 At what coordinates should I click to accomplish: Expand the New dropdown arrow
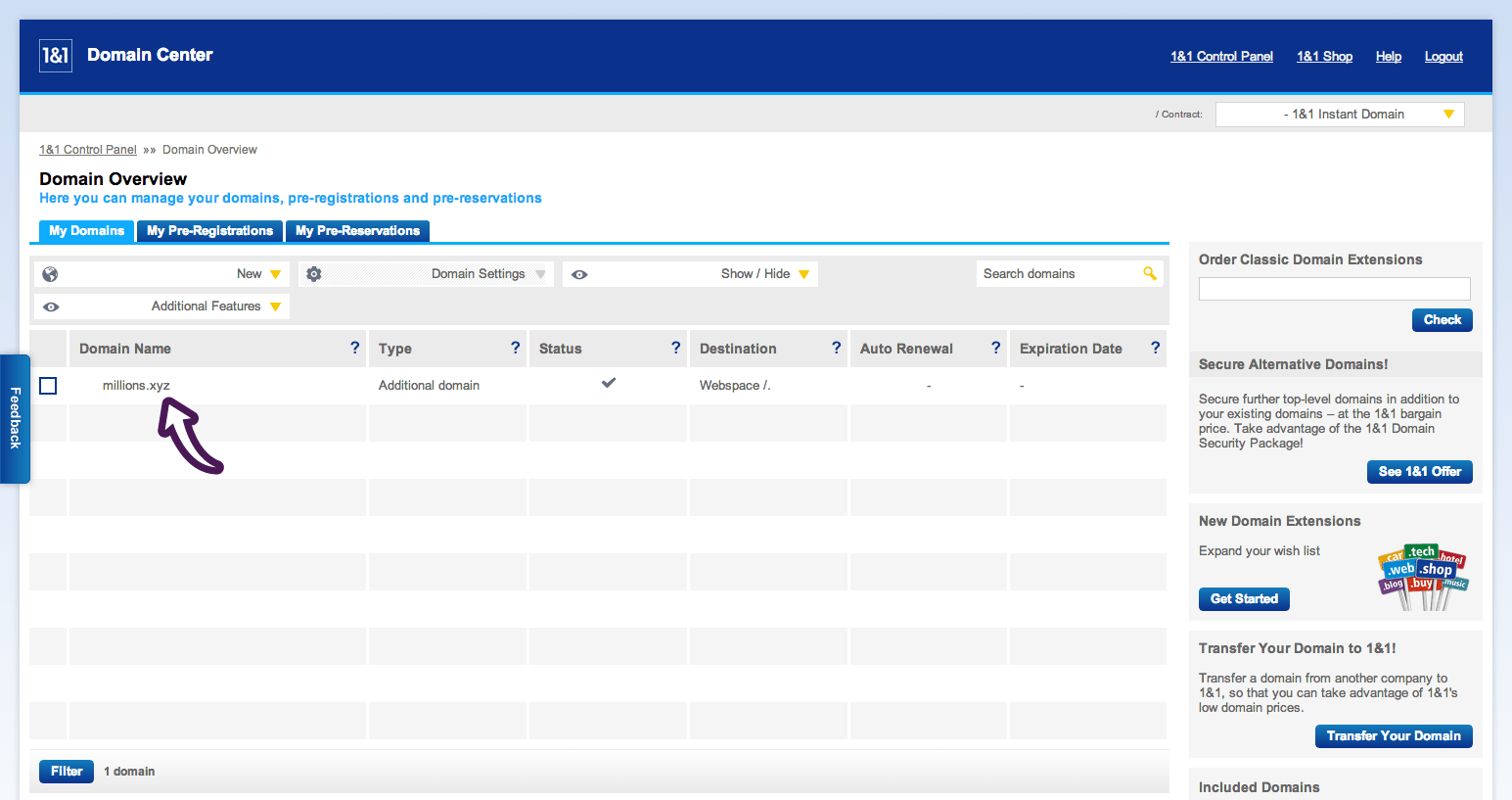pos(276,274)
